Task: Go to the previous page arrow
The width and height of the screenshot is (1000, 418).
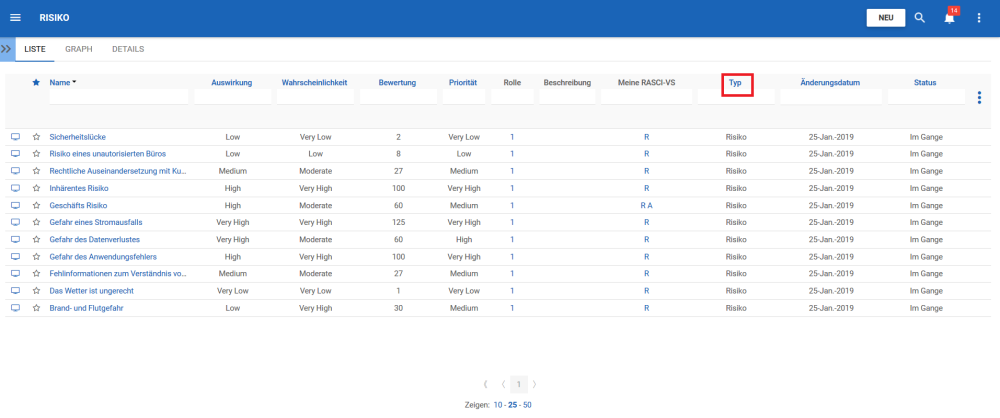Action: (x=503, y=384)
